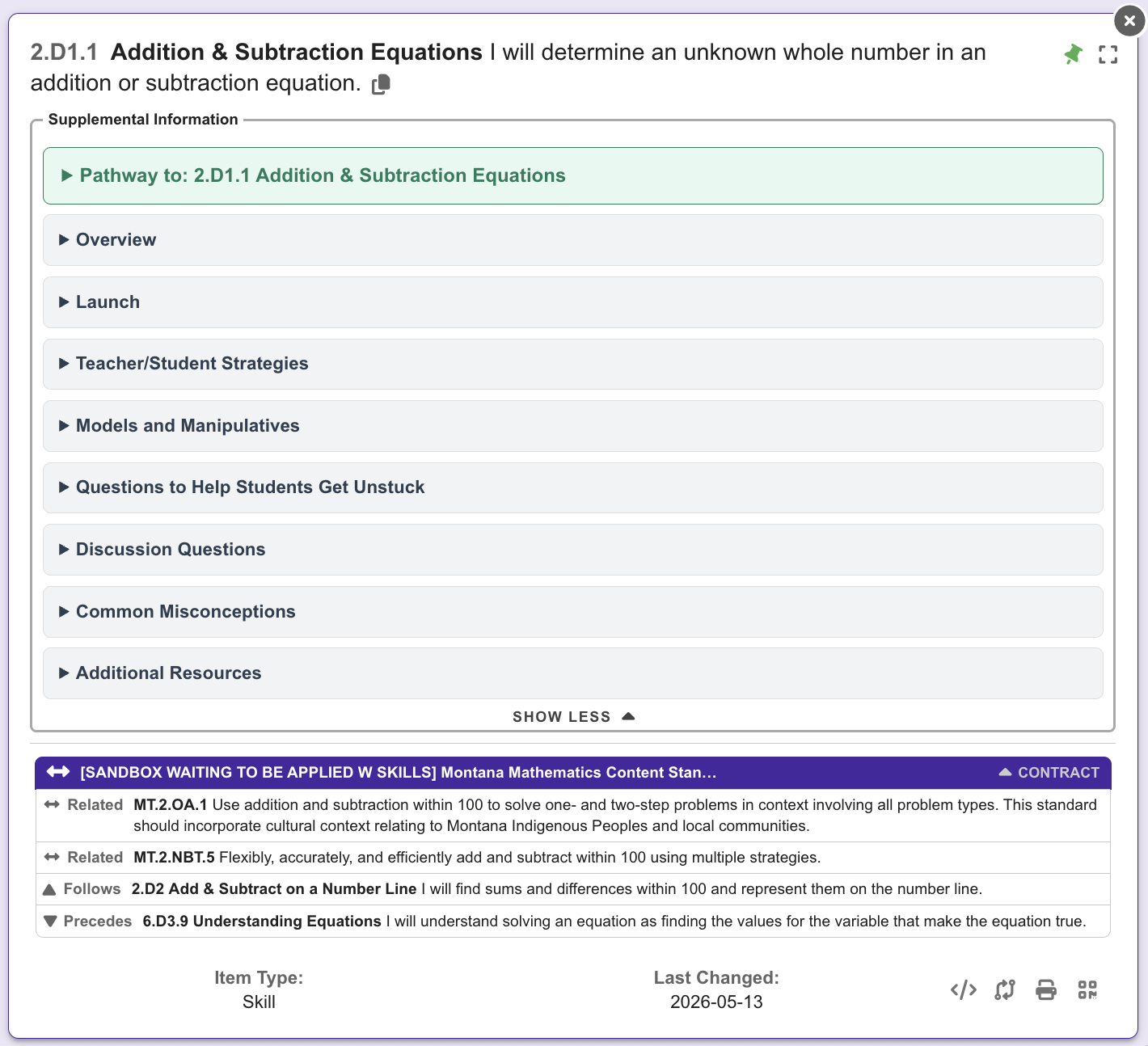The image size is (1148, 1046).
Task: Open the embed code icon
Action: tap(964, 989)
